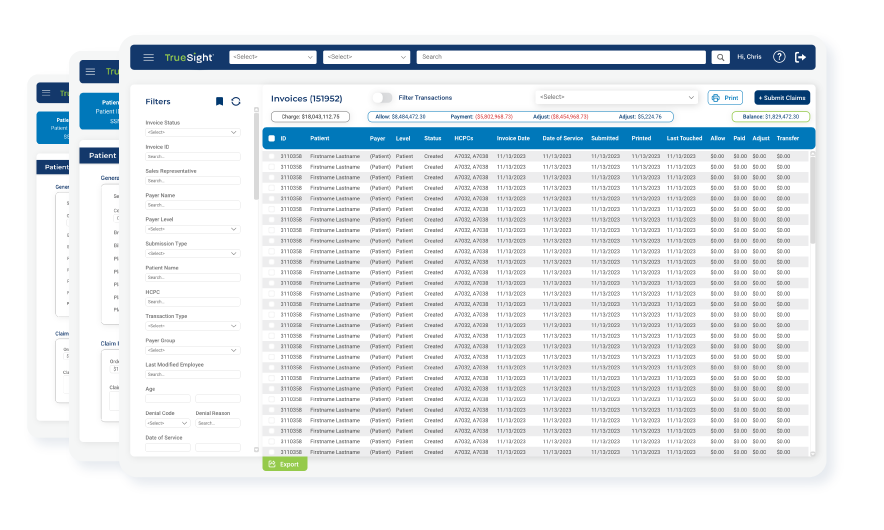This screenshot has width=884, height=530.
Task: Open the first Select dropdown in top bar
Action: pos(273,57)
